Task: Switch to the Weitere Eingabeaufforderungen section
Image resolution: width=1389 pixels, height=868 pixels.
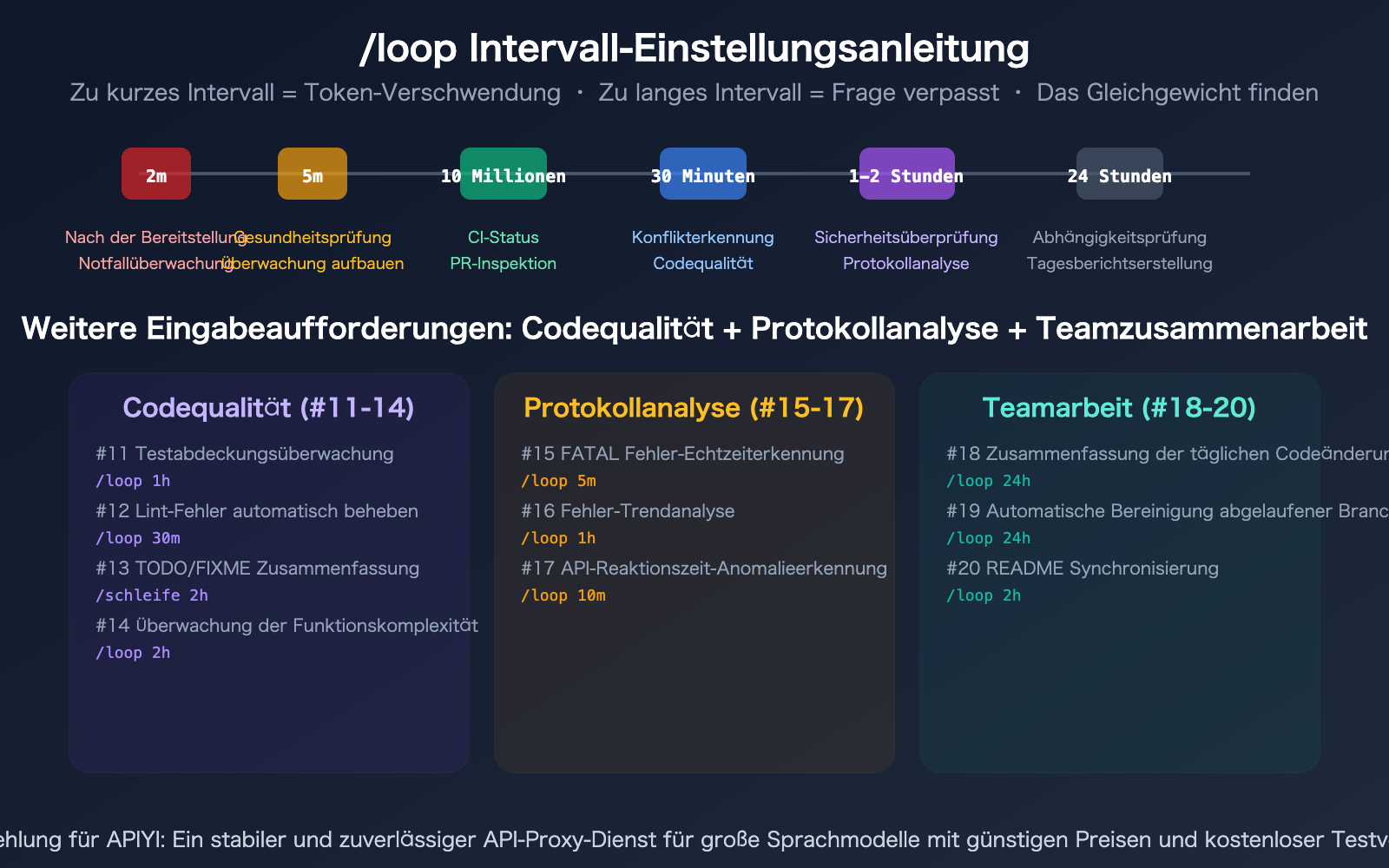Action: (x=694, y=329)
